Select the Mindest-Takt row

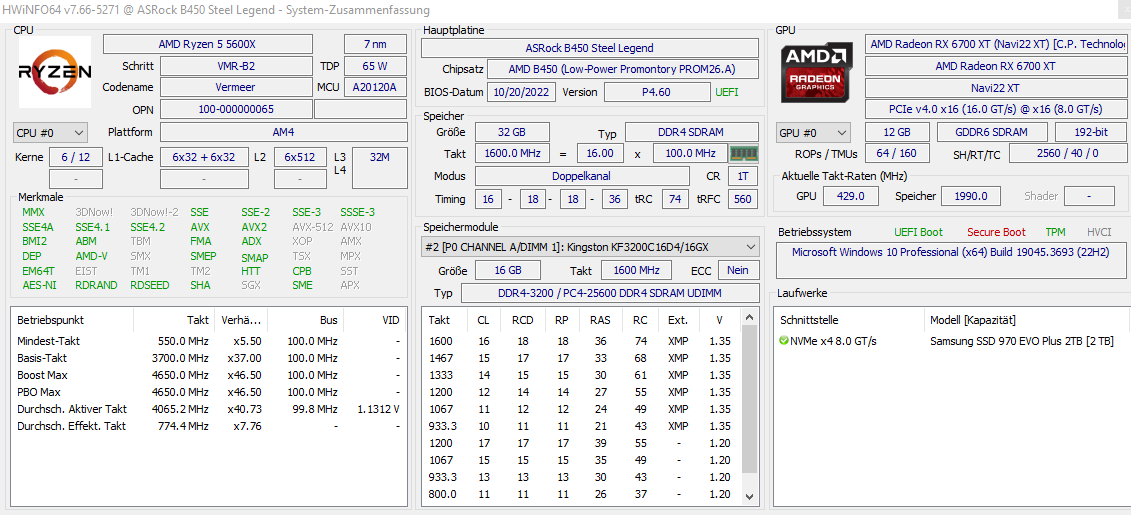[x=209, y=340]
